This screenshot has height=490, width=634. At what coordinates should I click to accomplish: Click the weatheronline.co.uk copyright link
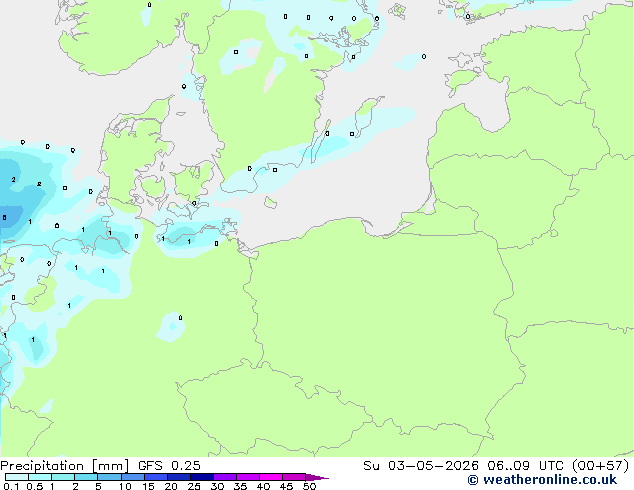click(x=542, y=480)
